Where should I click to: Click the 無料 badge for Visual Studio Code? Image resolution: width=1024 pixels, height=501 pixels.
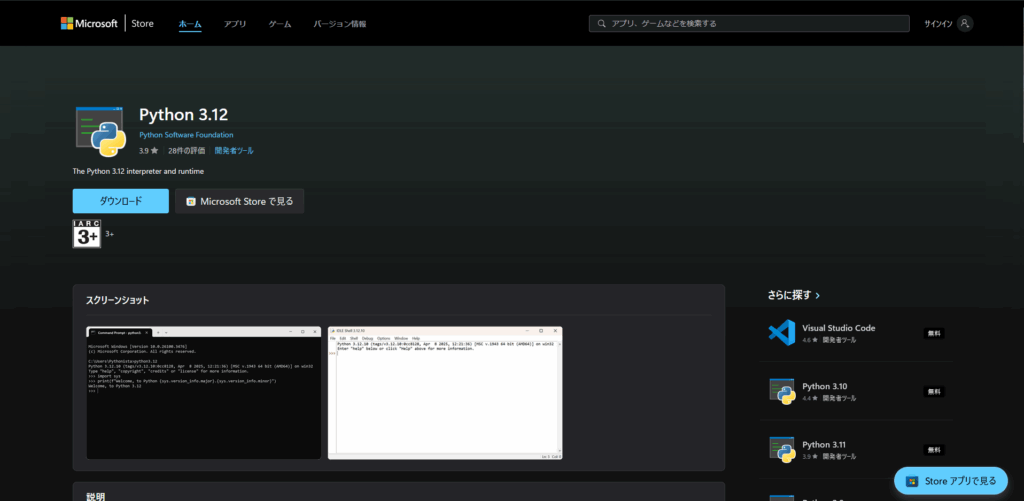(934, 333)
